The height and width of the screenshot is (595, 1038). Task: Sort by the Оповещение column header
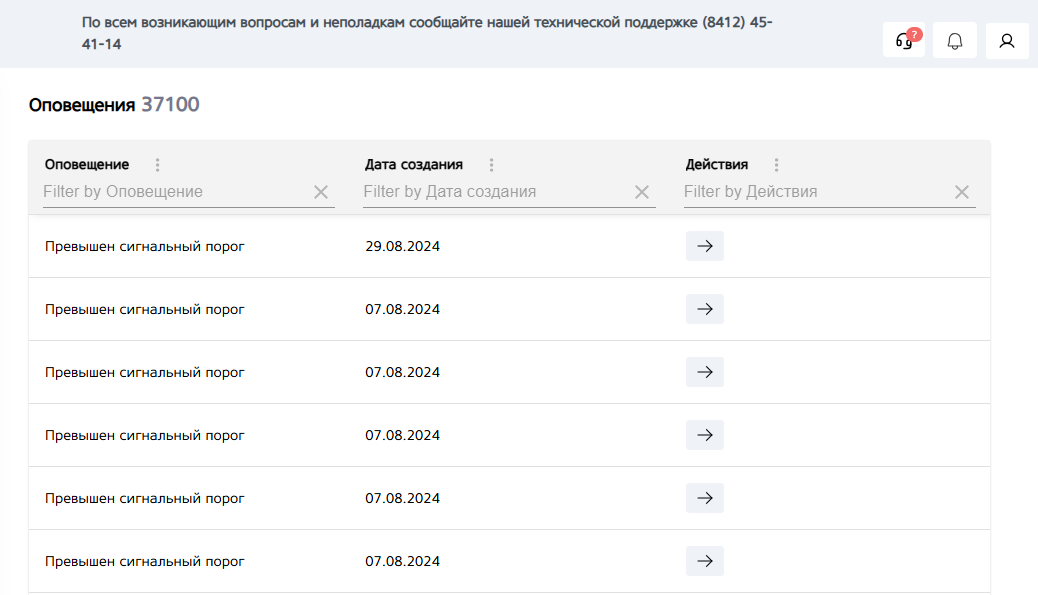point(87,165)
